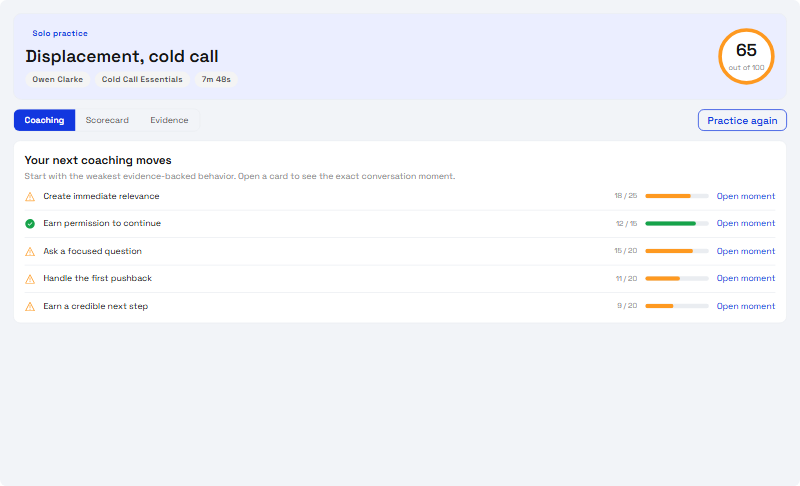Click the Solo practice label
This screenshot has height=486, width=800.
click(60, 33)
